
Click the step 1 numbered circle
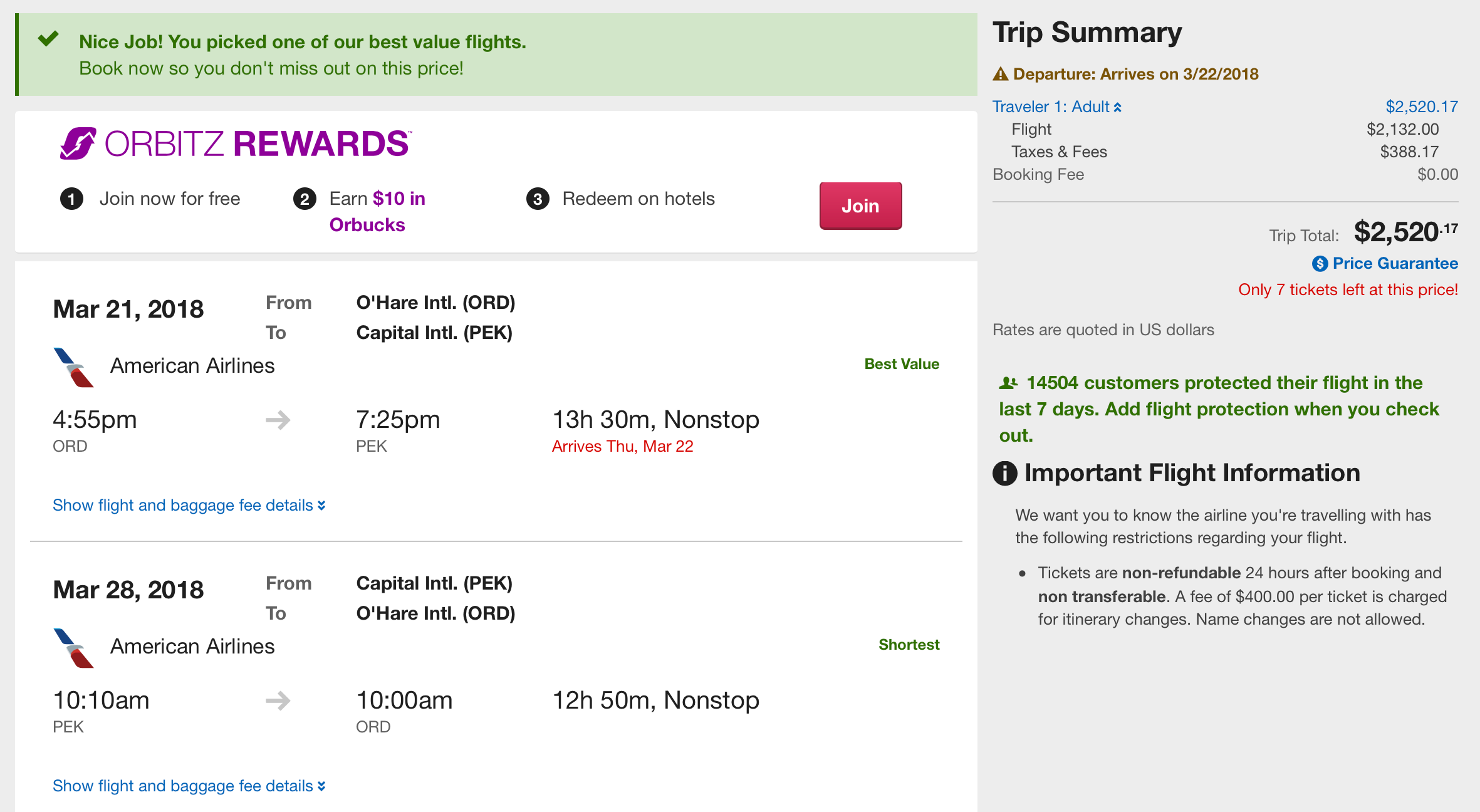point(71,199)
